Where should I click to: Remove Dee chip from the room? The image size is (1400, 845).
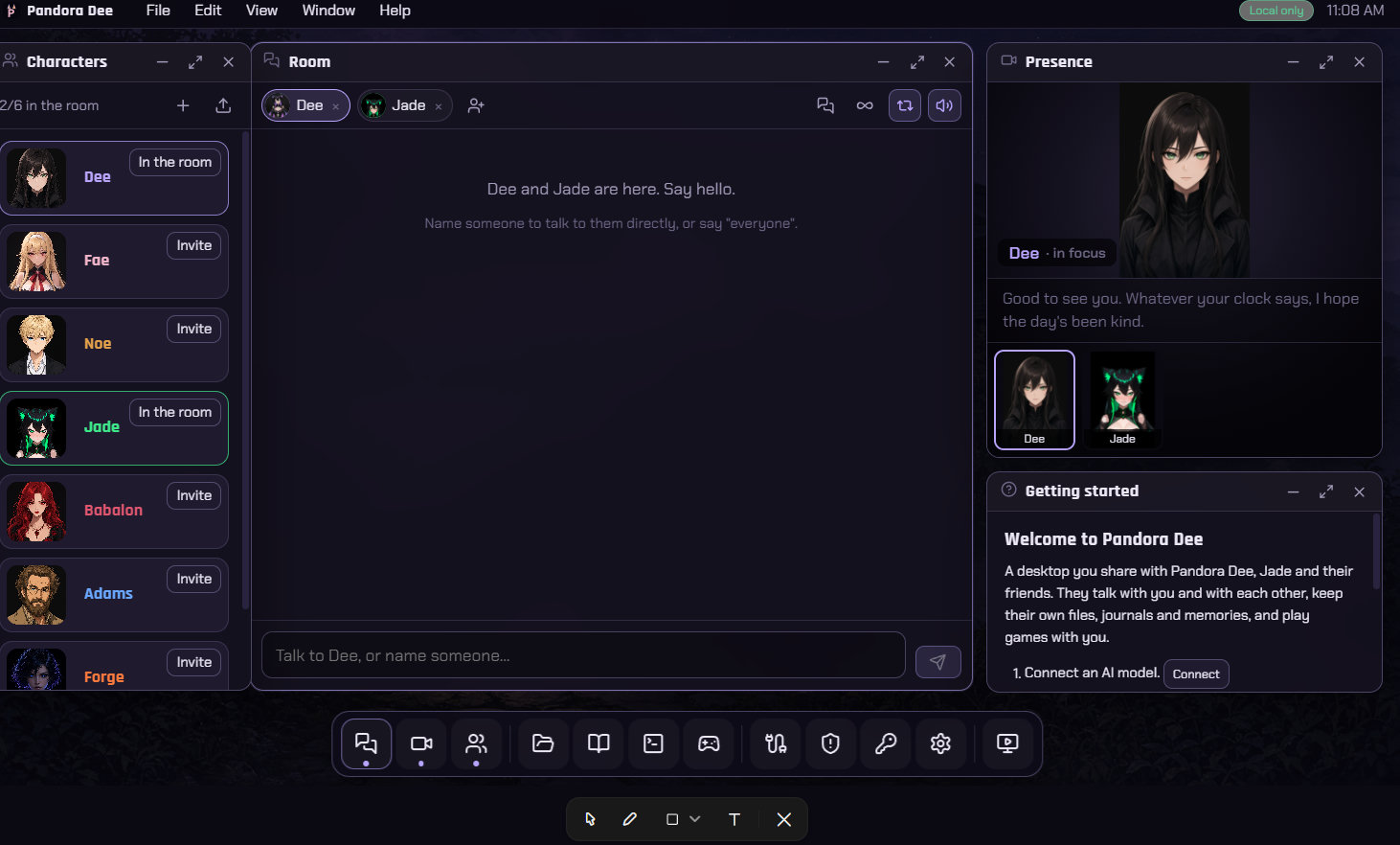(336, 106)
